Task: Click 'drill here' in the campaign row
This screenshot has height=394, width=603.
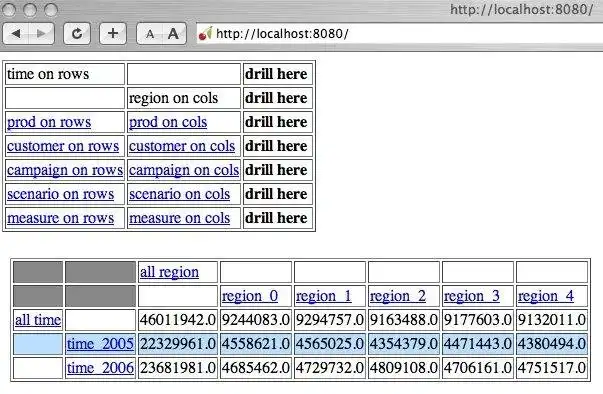Action: 276,170
